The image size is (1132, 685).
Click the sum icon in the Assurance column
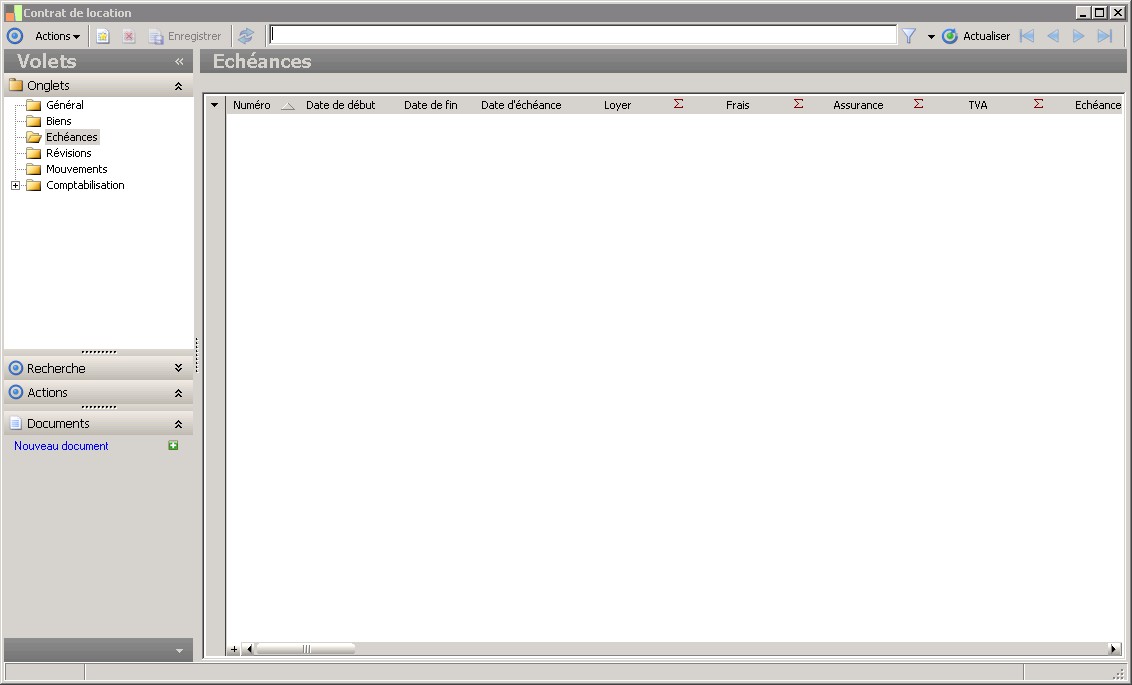[x=918, y=104]
